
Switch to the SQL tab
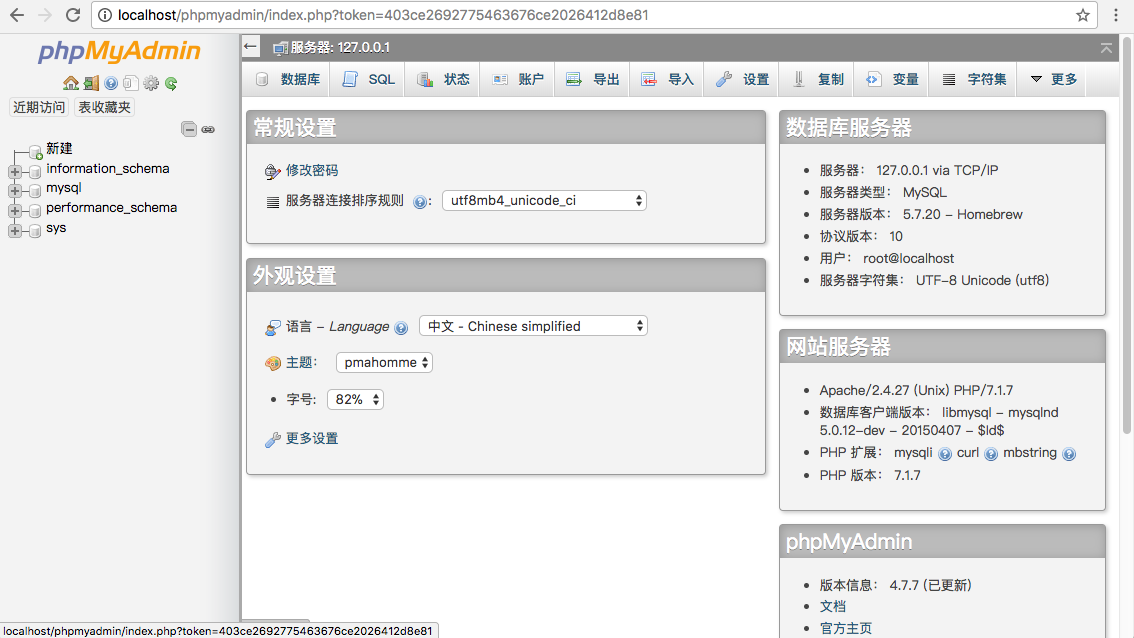tap(368, 80)
